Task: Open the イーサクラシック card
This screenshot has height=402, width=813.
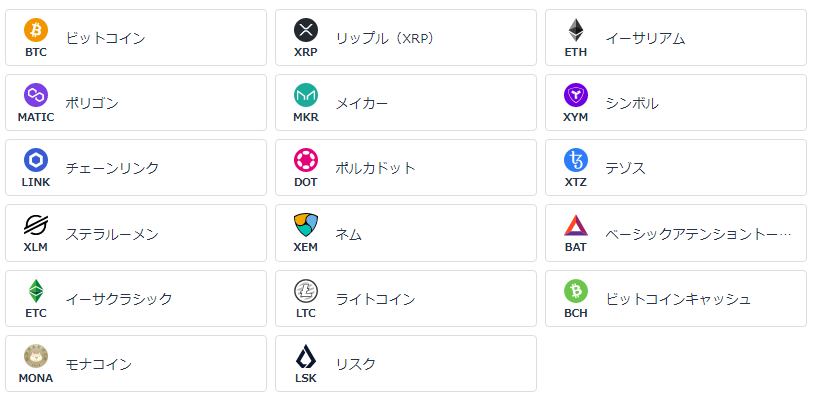Action: pos(136,298)
